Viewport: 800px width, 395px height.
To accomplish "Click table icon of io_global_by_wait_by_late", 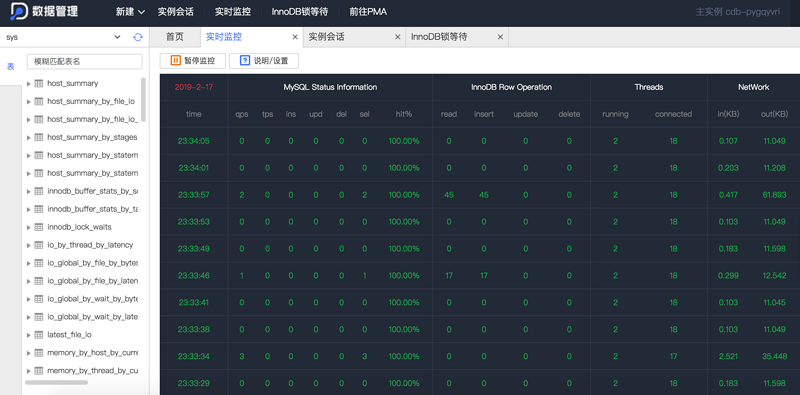I will 39,317.
